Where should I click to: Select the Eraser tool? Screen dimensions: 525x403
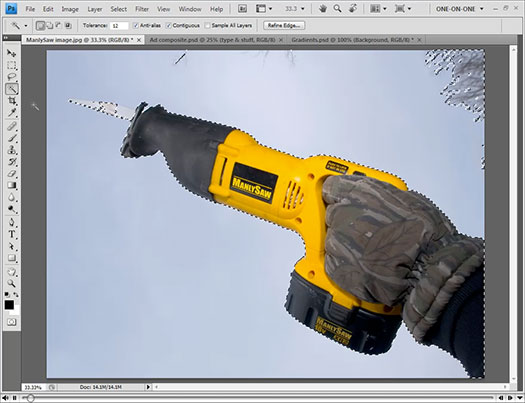click(11, 173)
